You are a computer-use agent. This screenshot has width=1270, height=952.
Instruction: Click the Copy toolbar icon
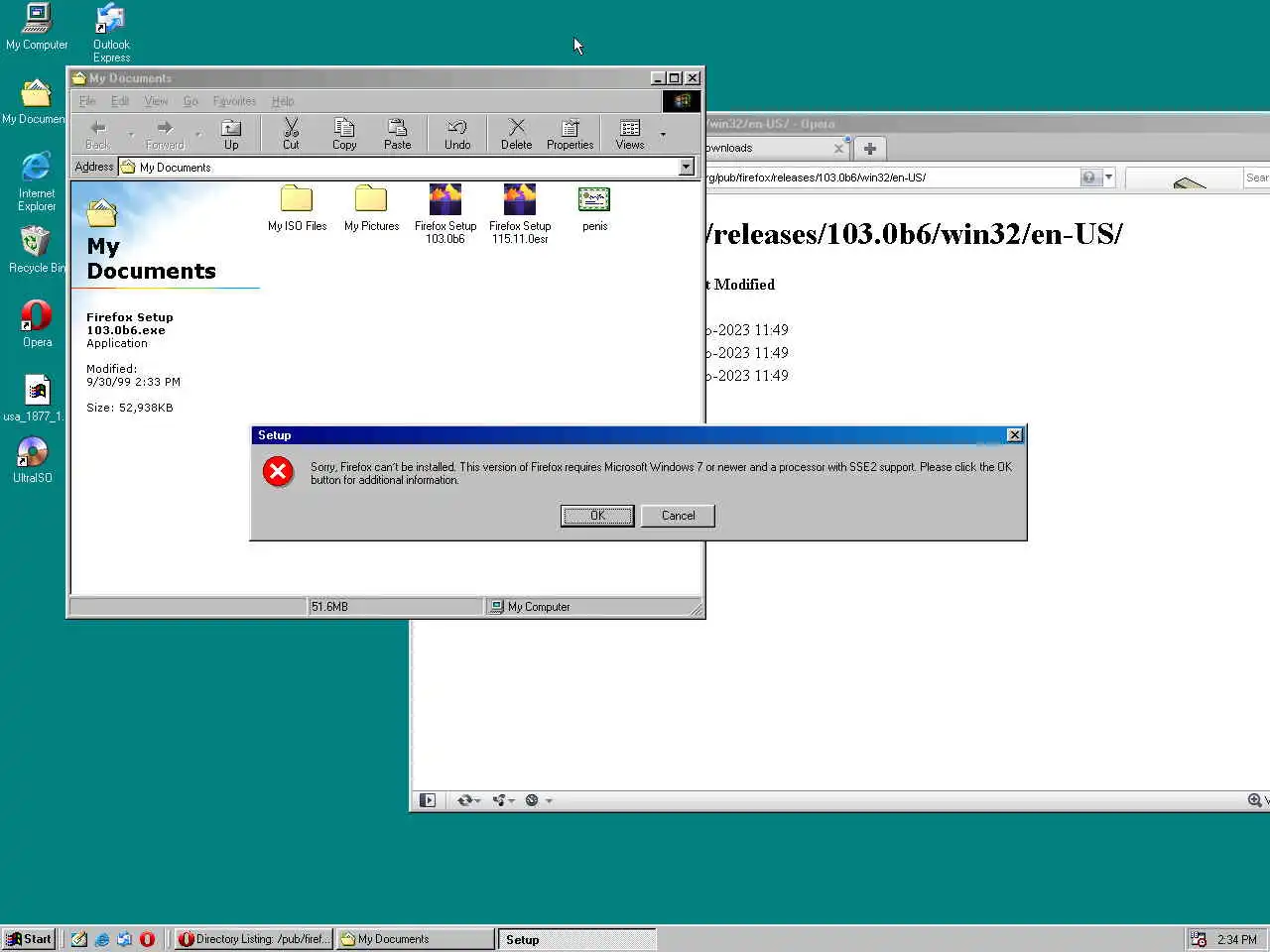(344, 134)
